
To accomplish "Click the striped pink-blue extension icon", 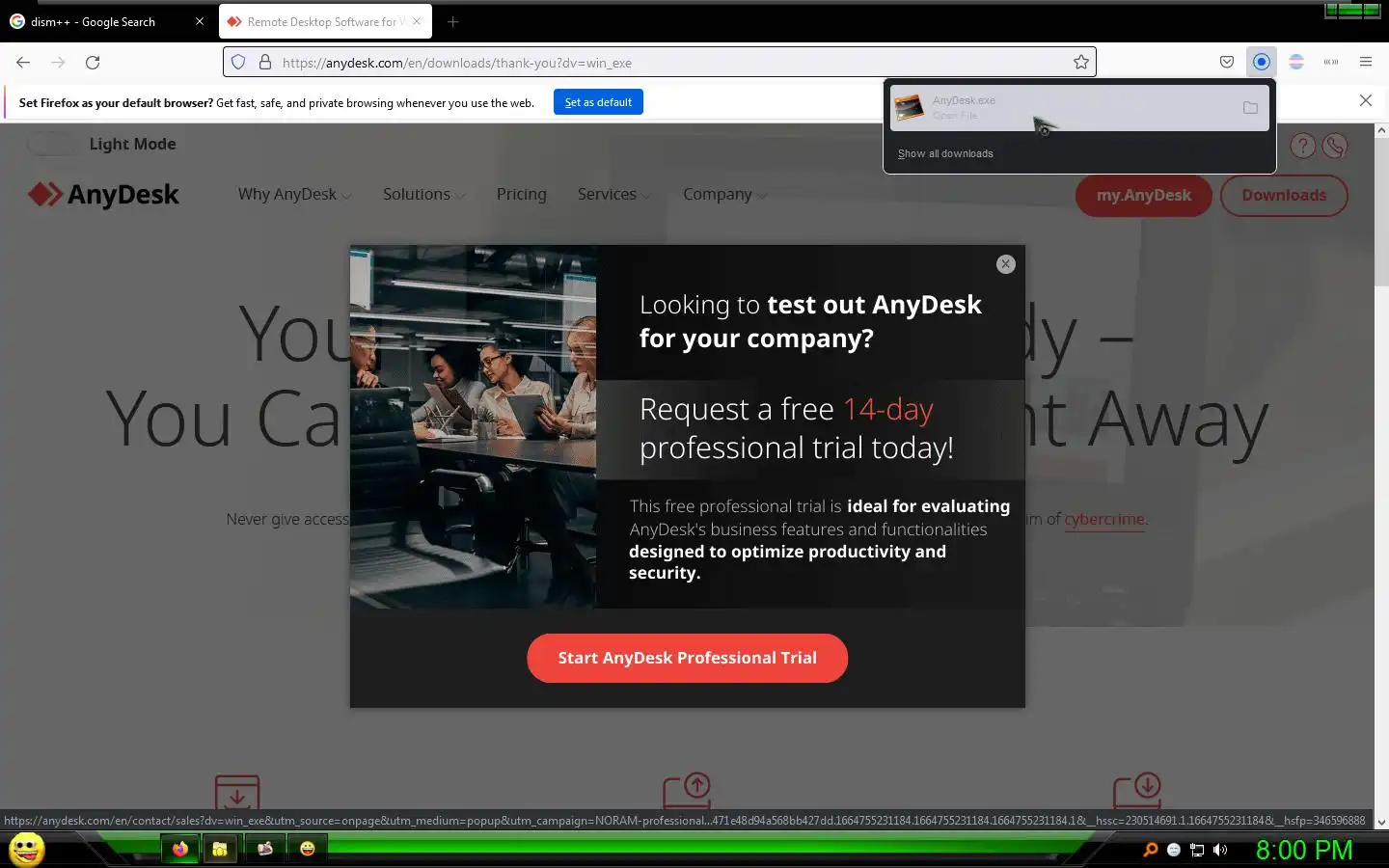I will pos(1296,62).
